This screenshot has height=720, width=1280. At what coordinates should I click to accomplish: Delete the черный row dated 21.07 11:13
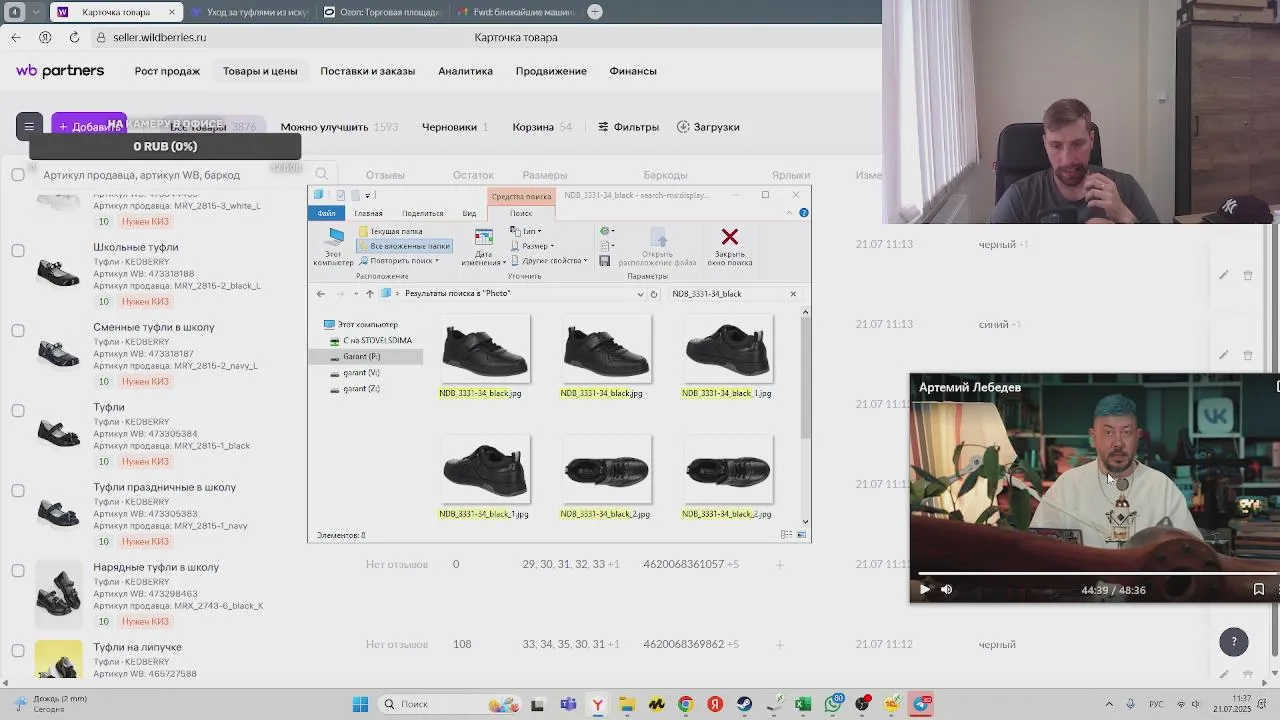pyautogui.click(x=1248, y=275)
